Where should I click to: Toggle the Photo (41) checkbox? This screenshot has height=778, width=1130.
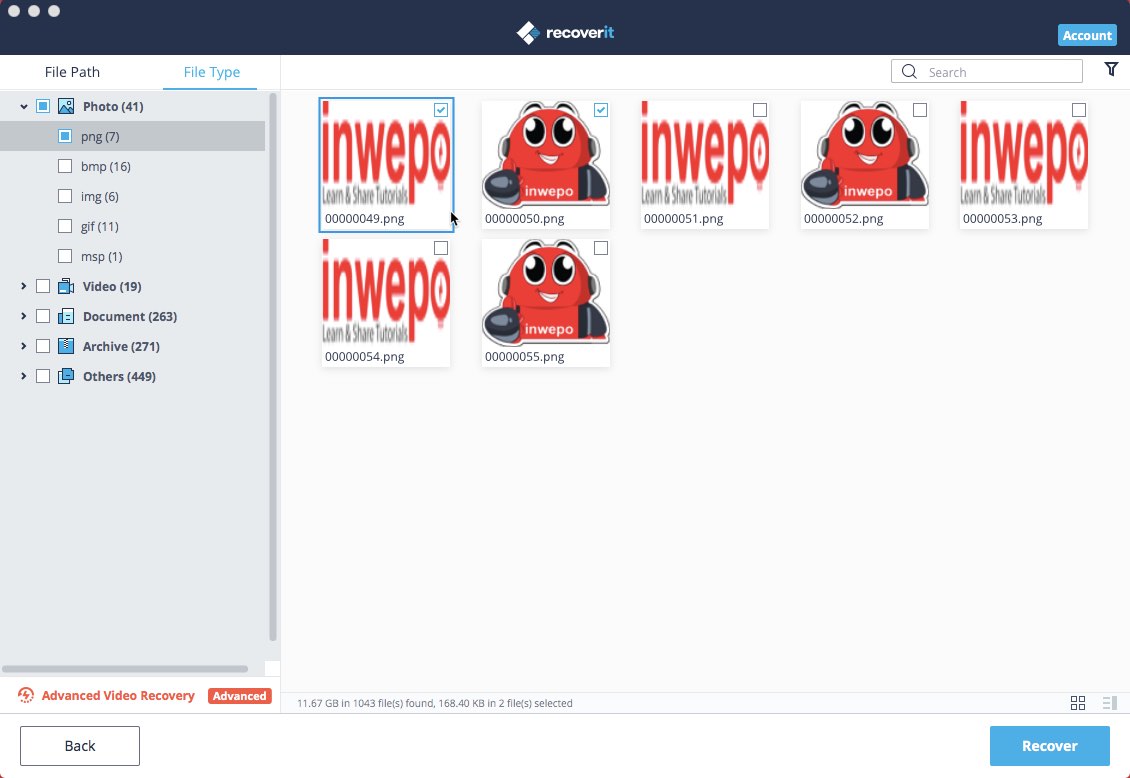pyautogui.click(x=43, y=107)
